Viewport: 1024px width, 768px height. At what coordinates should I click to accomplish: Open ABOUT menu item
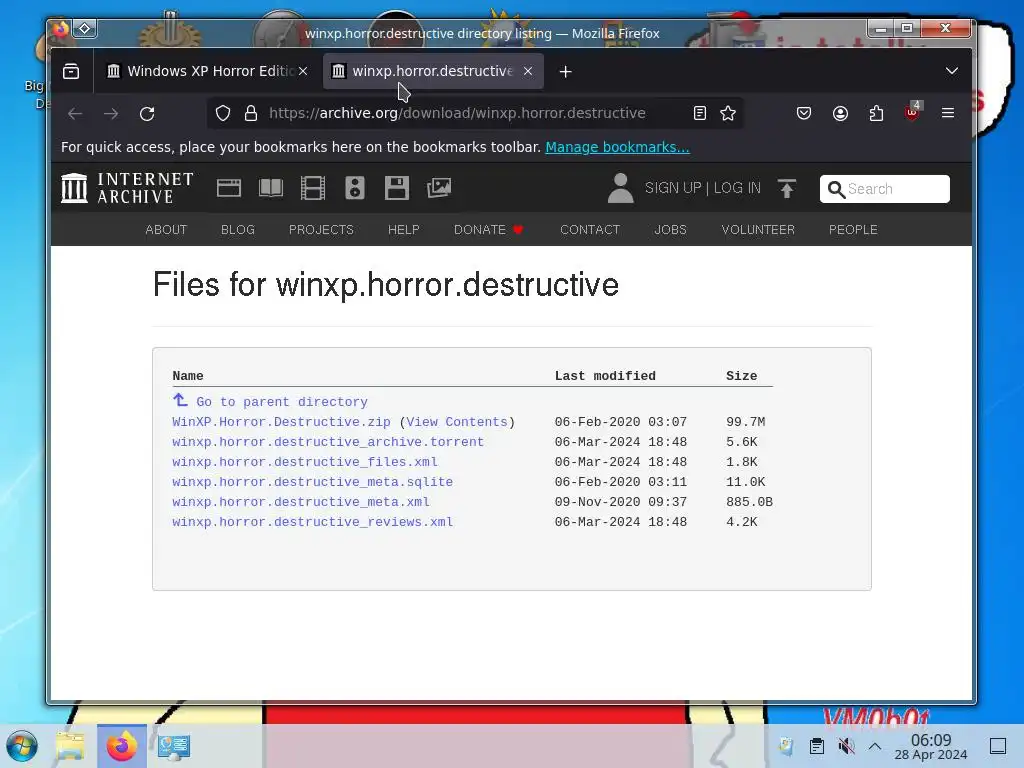[x=166, y=230]
